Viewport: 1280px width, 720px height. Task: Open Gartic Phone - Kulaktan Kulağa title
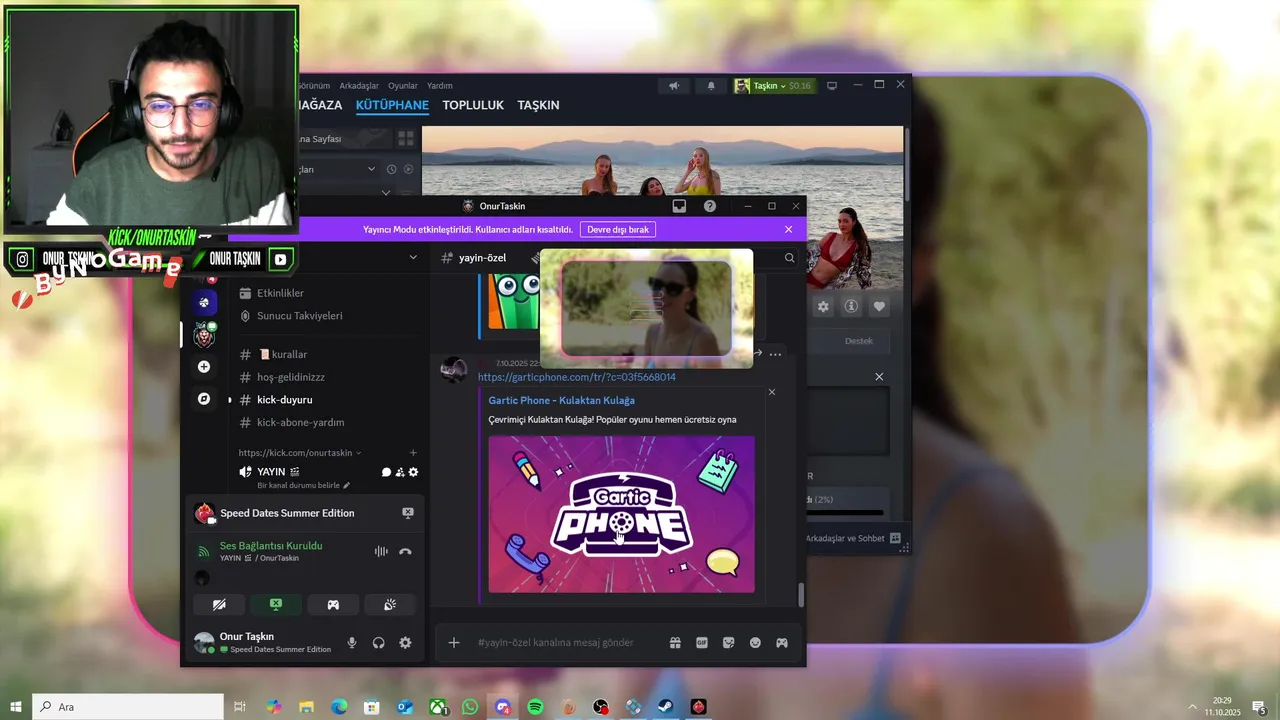(x=562, y=400)
